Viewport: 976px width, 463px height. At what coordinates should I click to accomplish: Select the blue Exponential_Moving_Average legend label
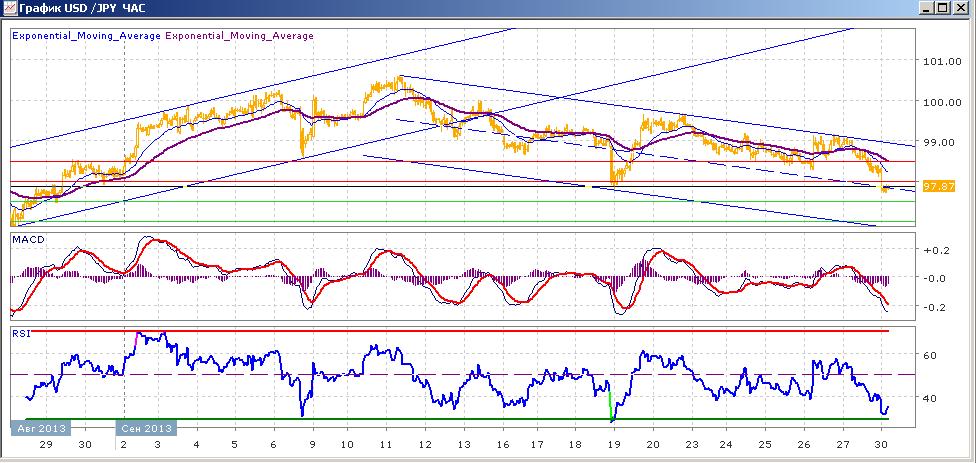87,35
